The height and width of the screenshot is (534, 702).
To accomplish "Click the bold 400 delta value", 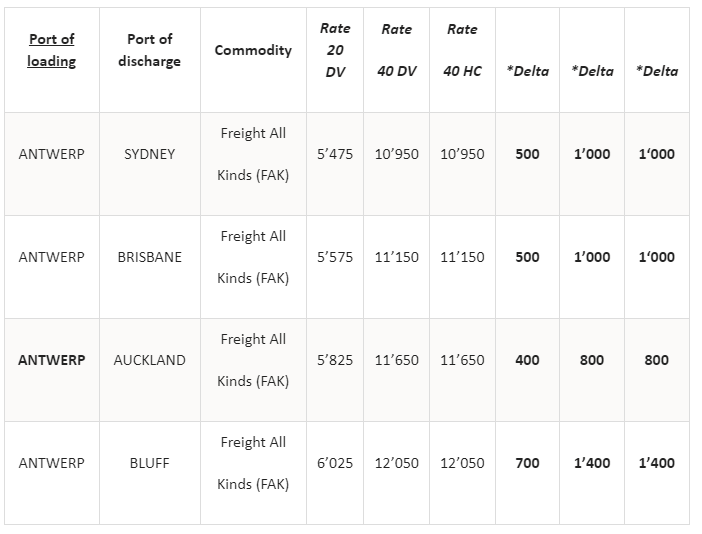I will tap(527, 360).
